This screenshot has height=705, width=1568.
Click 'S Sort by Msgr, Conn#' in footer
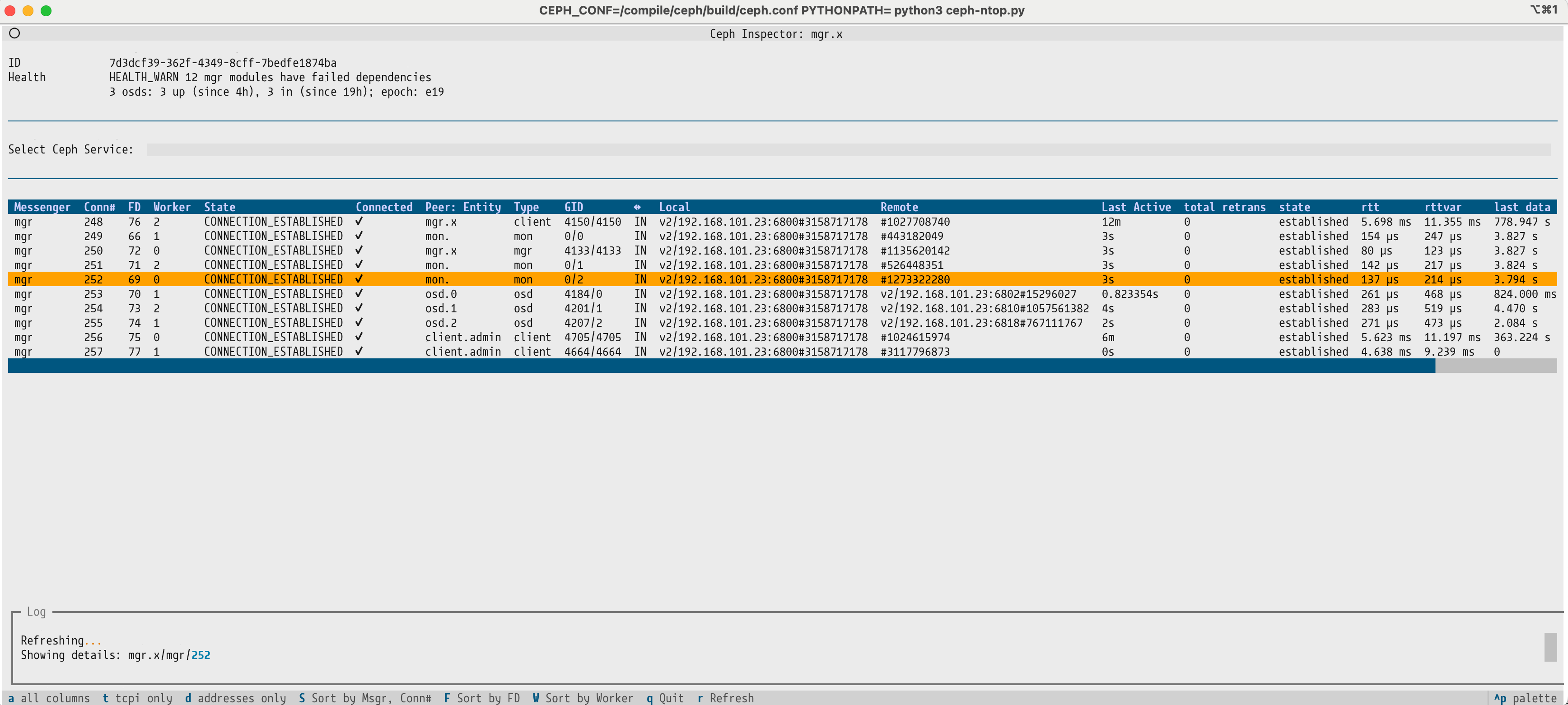click(x=365, y=698)
